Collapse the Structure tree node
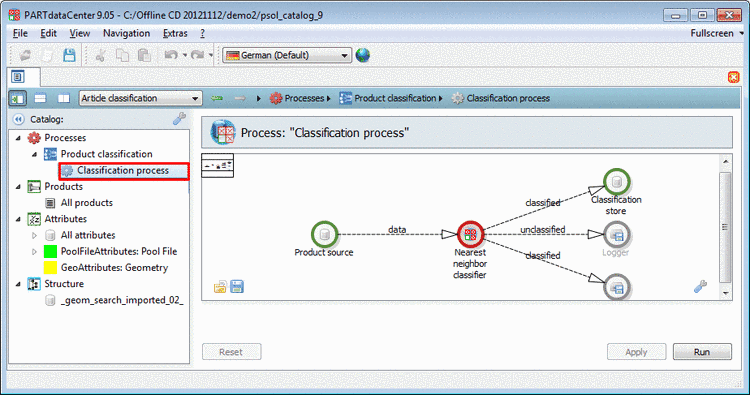Viewport: 750px width, 395px height. [18, 284]
